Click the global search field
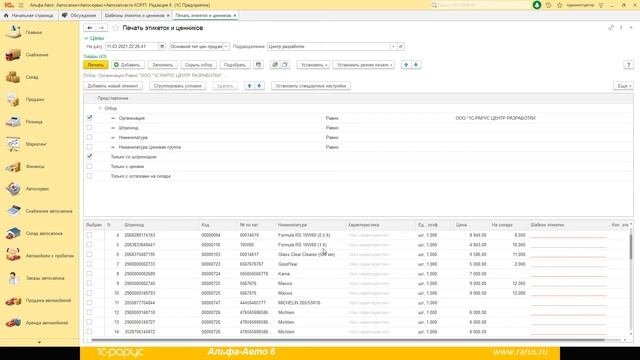Viewport: 640px width, 360px height. click(x=480, y=5)
